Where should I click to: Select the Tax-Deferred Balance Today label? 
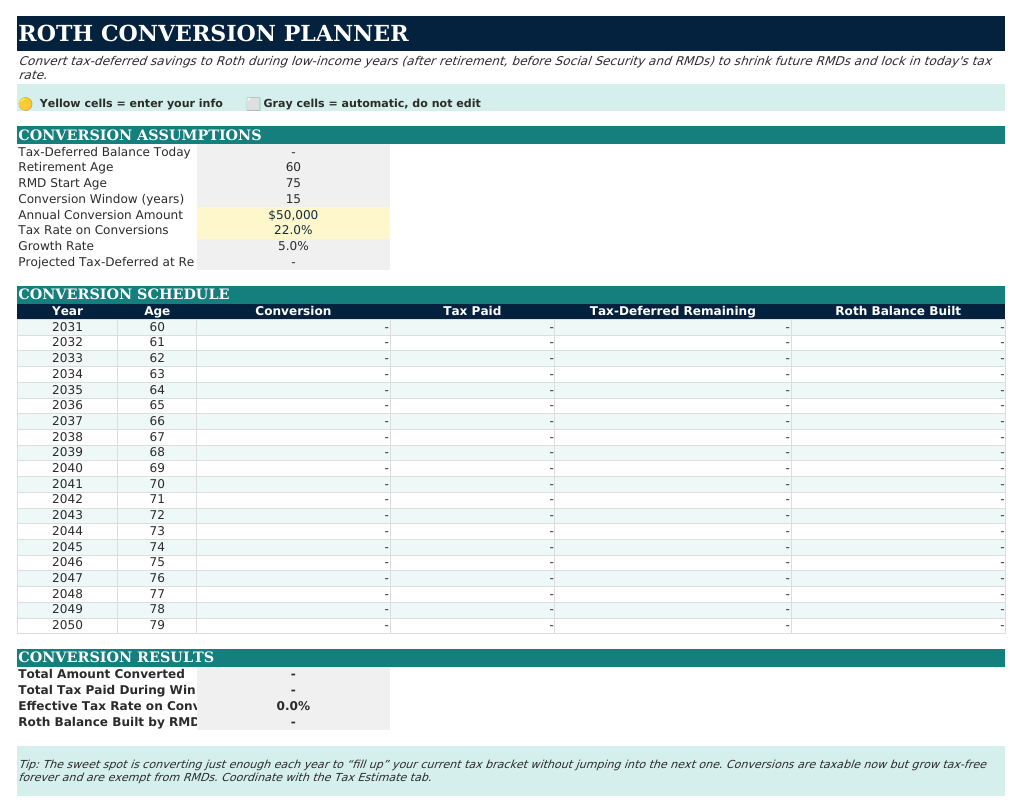[104, 152]
